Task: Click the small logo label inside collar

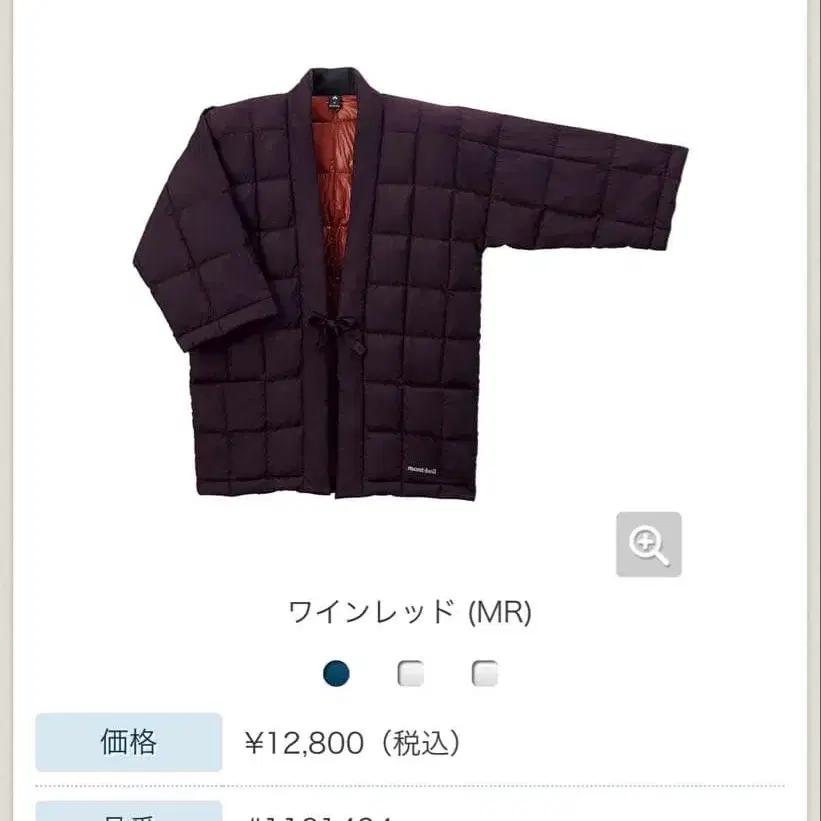Action: coord(335,99)
